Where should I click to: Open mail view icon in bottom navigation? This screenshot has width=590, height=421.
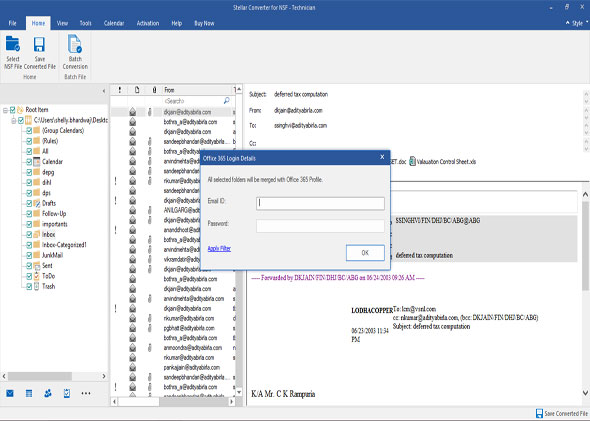click(10, 394)
